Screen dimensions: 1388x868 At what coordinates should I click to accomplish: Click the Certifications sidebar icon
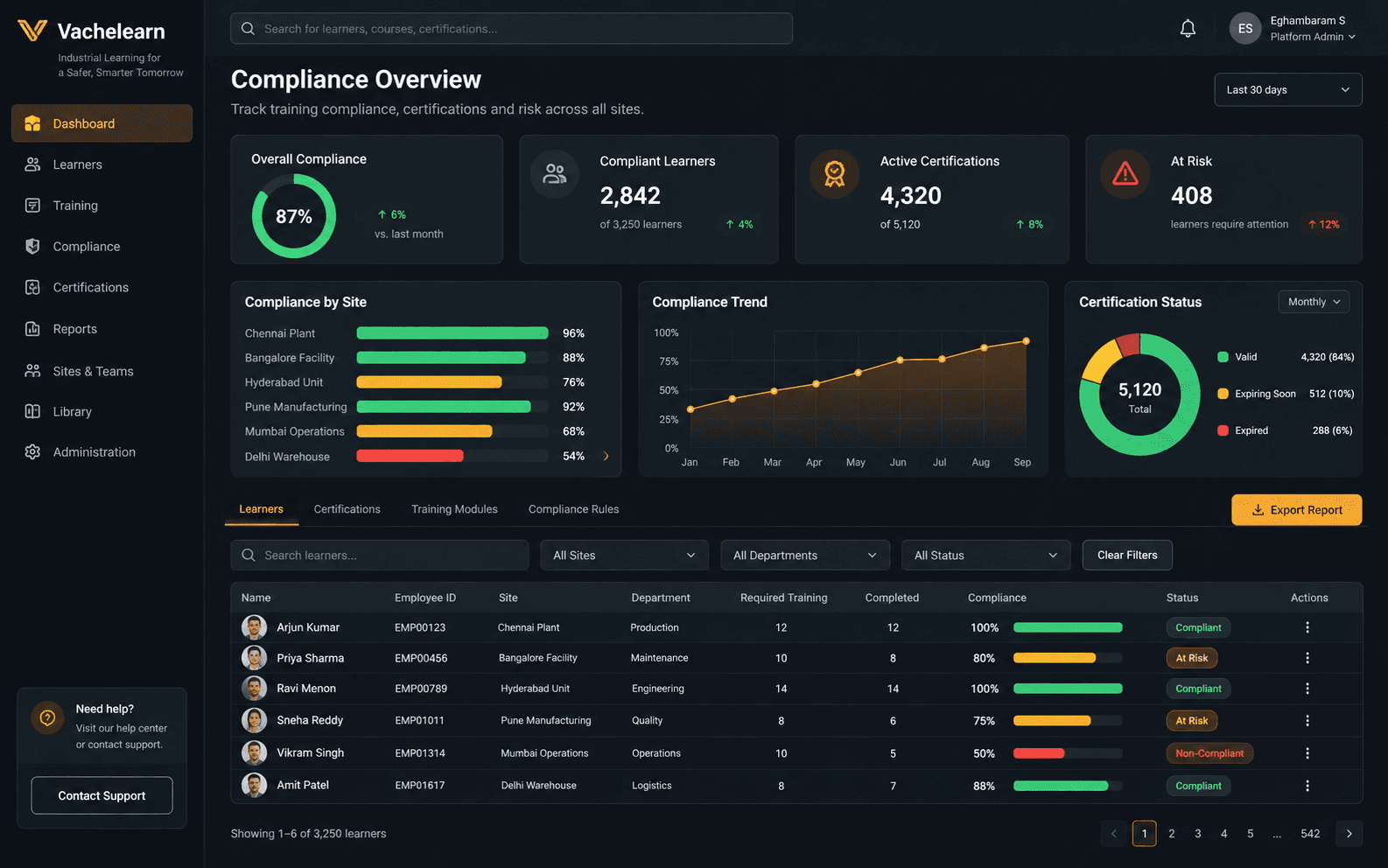(x=32, y=287)
